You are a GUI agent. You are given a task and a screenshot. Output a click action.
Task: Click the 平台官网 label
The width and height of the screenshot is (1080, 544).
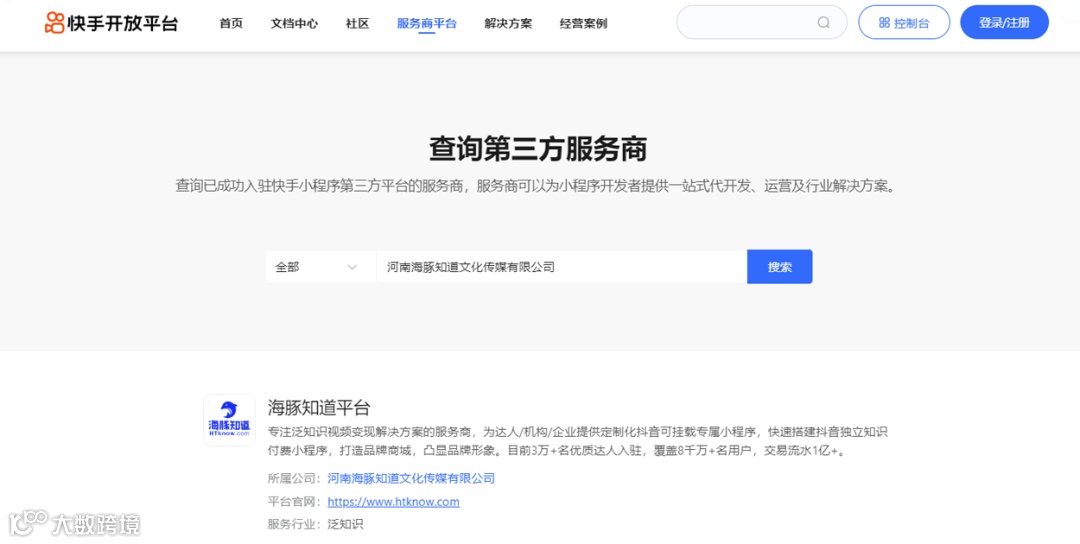(x=291, y=502)
